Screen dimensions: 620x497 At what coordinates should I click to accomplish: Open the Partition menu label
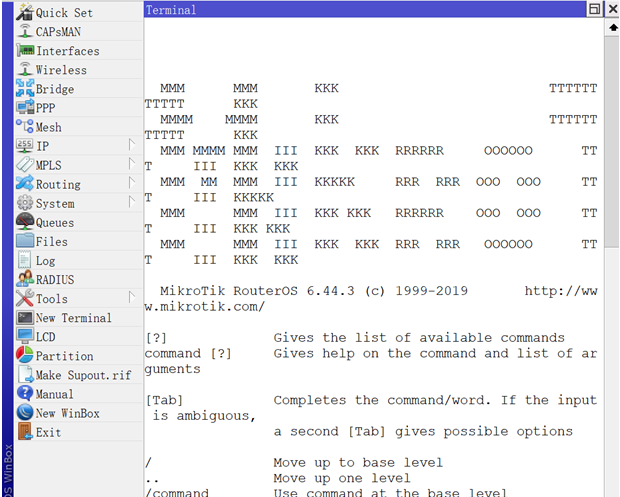tap(64, 356)
